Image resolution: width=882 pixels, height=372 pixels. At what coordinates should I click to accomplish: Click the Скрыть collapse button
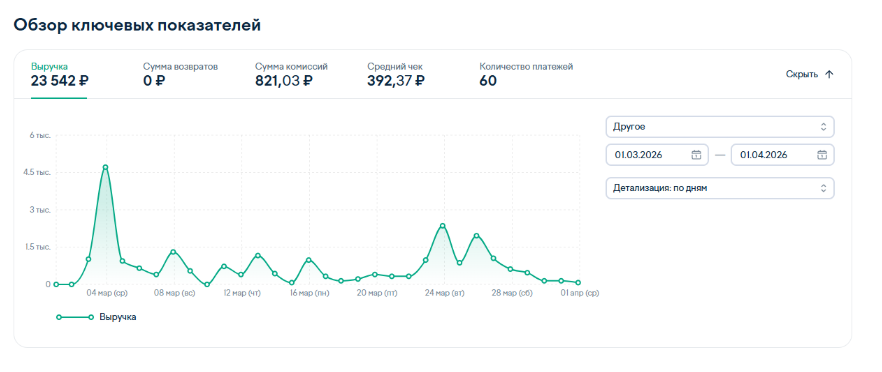click(x=809, y=74)
